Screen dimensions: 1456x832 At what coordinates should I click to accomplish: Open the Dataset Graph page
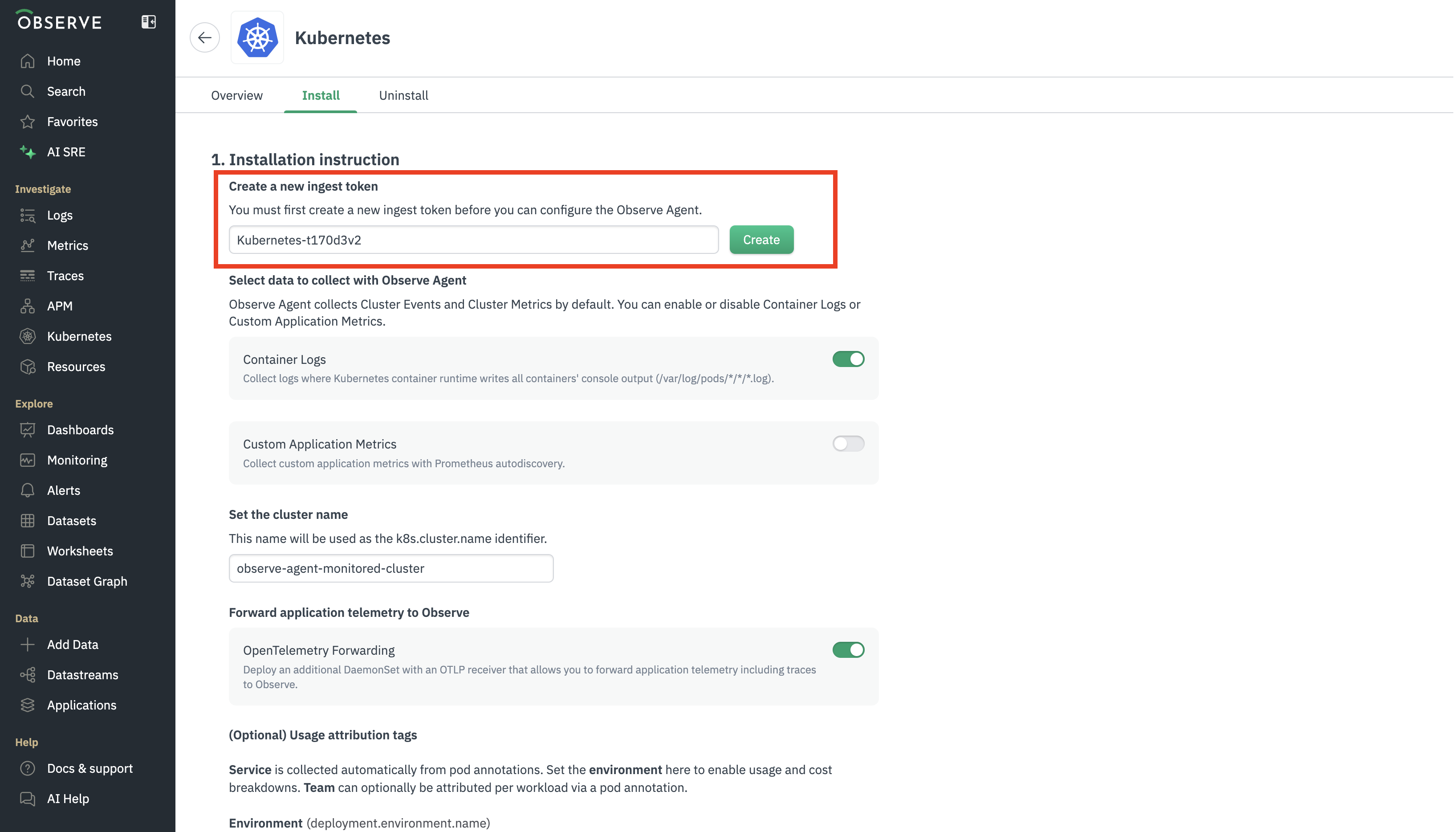pyautogui.click(x=87, y=582)
